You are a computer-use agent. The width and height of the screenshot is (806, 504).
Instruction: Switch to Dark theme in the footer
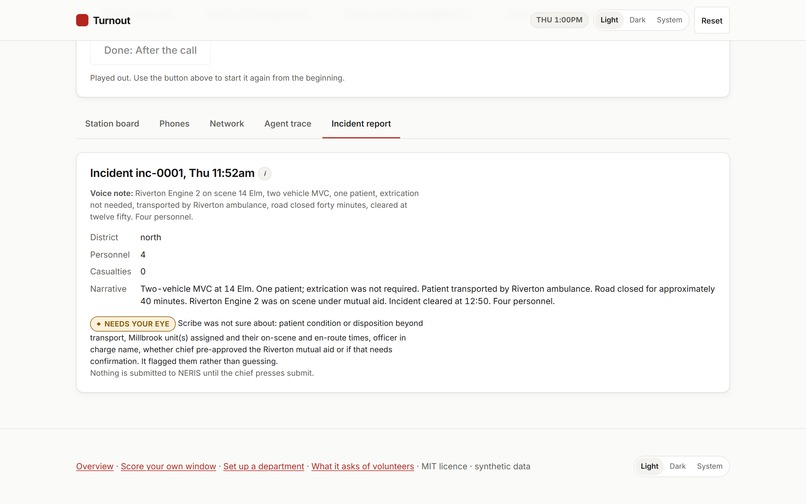click(677, 466)
